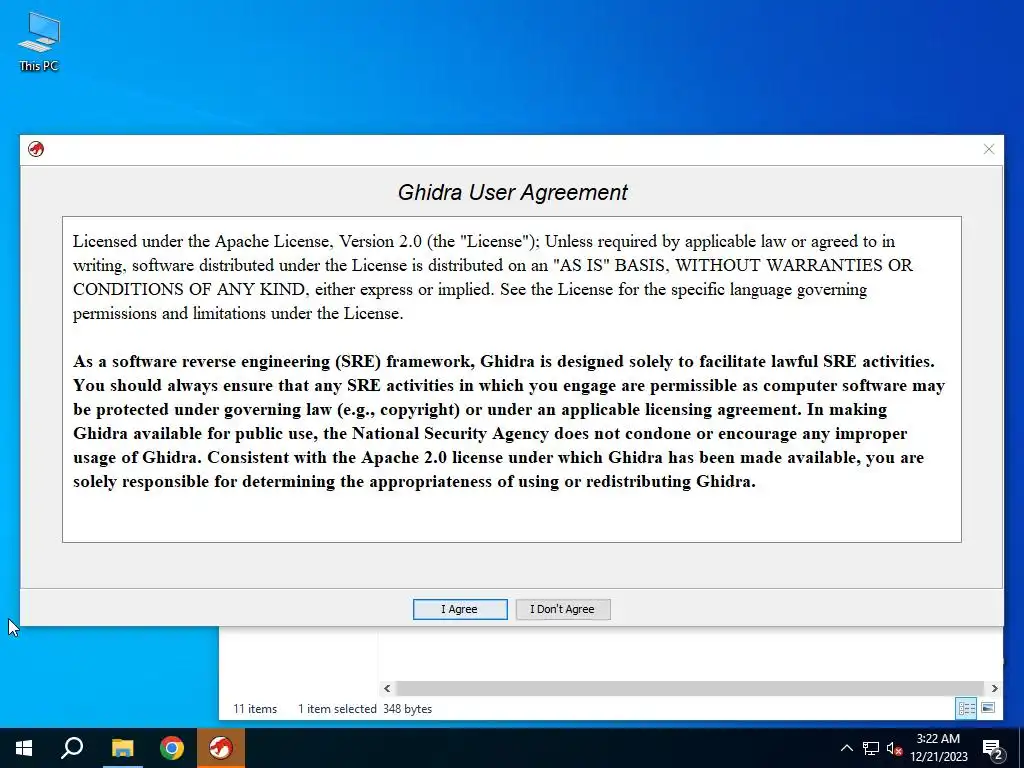Click the File Explorer horizontal scrollbar track

click(690, 688)
